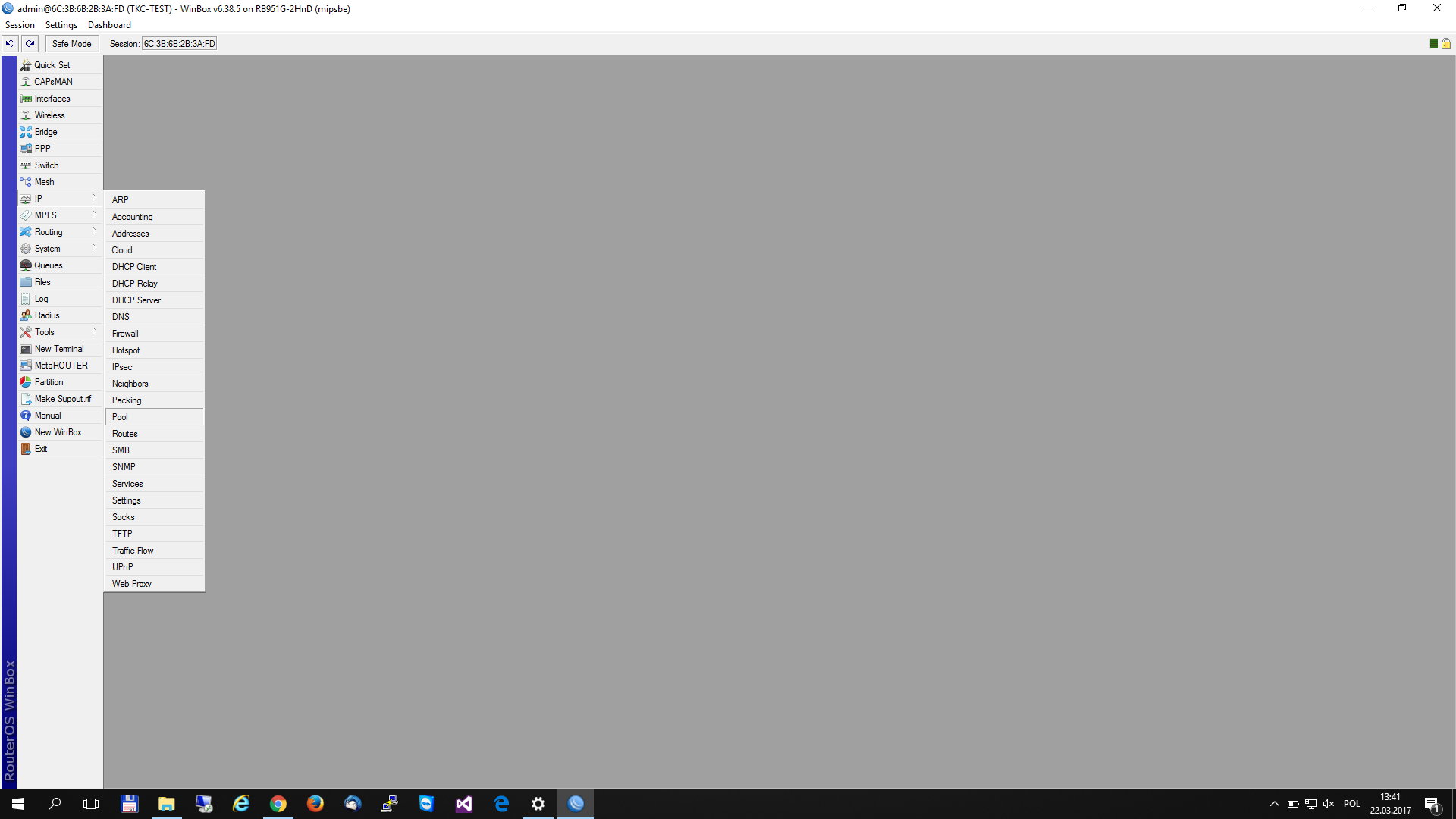Click Make Supout.rif icon
This screenshot has width=1456, height=819.
click(x=26, y=399)
